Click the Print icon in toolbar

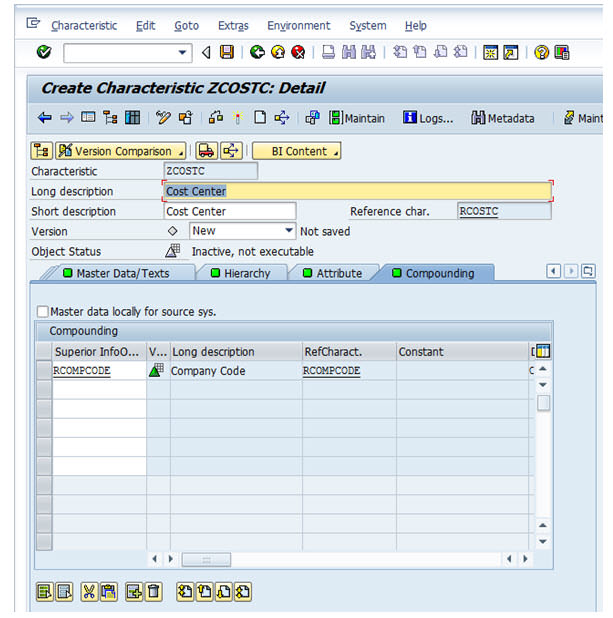click(328, 52)
